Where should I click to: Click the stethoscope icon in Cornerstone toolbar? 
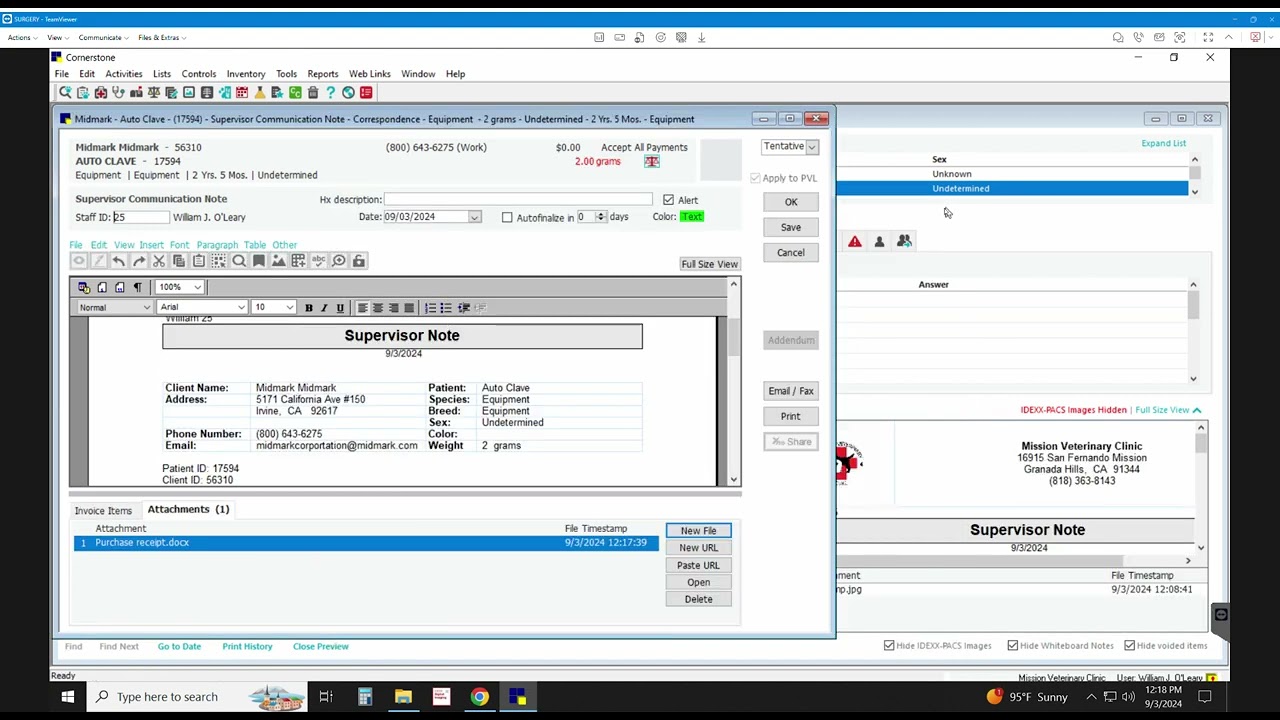[x=118, y=93]
